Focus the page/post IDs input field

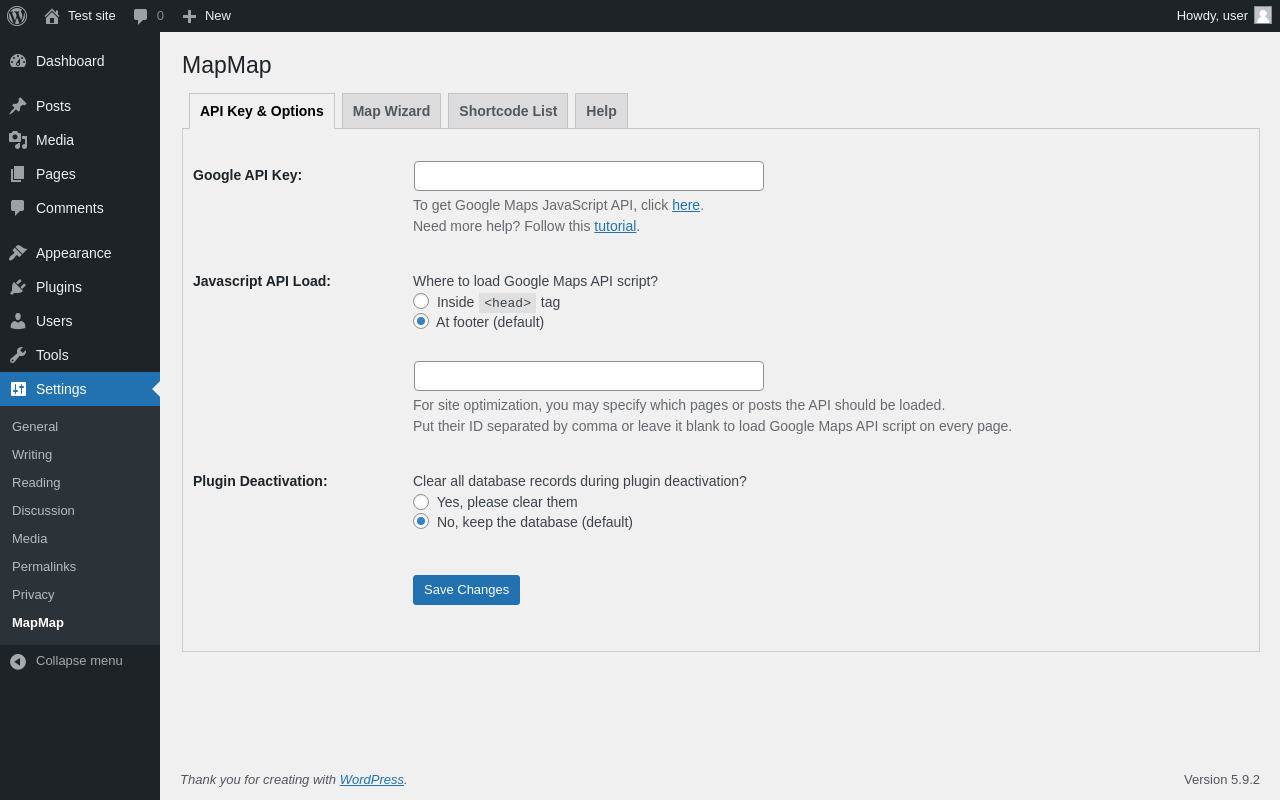589,376
